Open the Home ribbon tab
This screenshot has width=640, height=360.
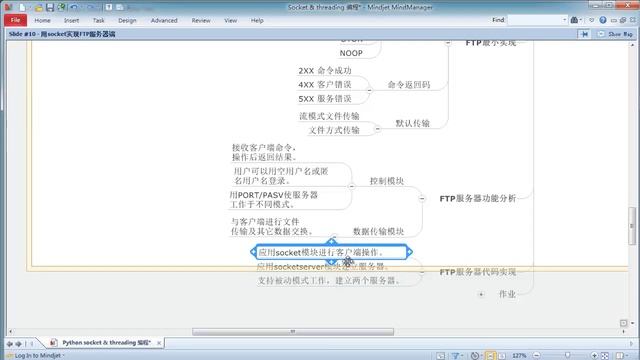coord(42,20)
